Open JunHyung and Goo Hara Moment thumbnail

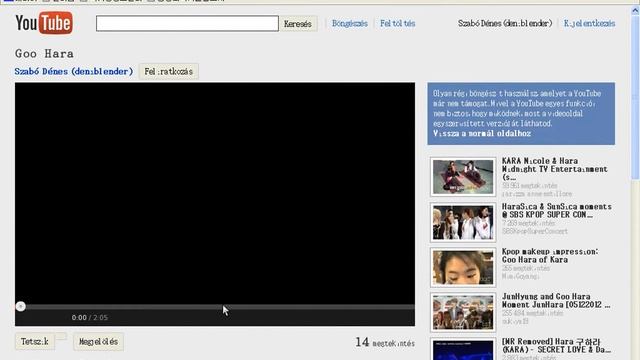(x=463, y=312)
